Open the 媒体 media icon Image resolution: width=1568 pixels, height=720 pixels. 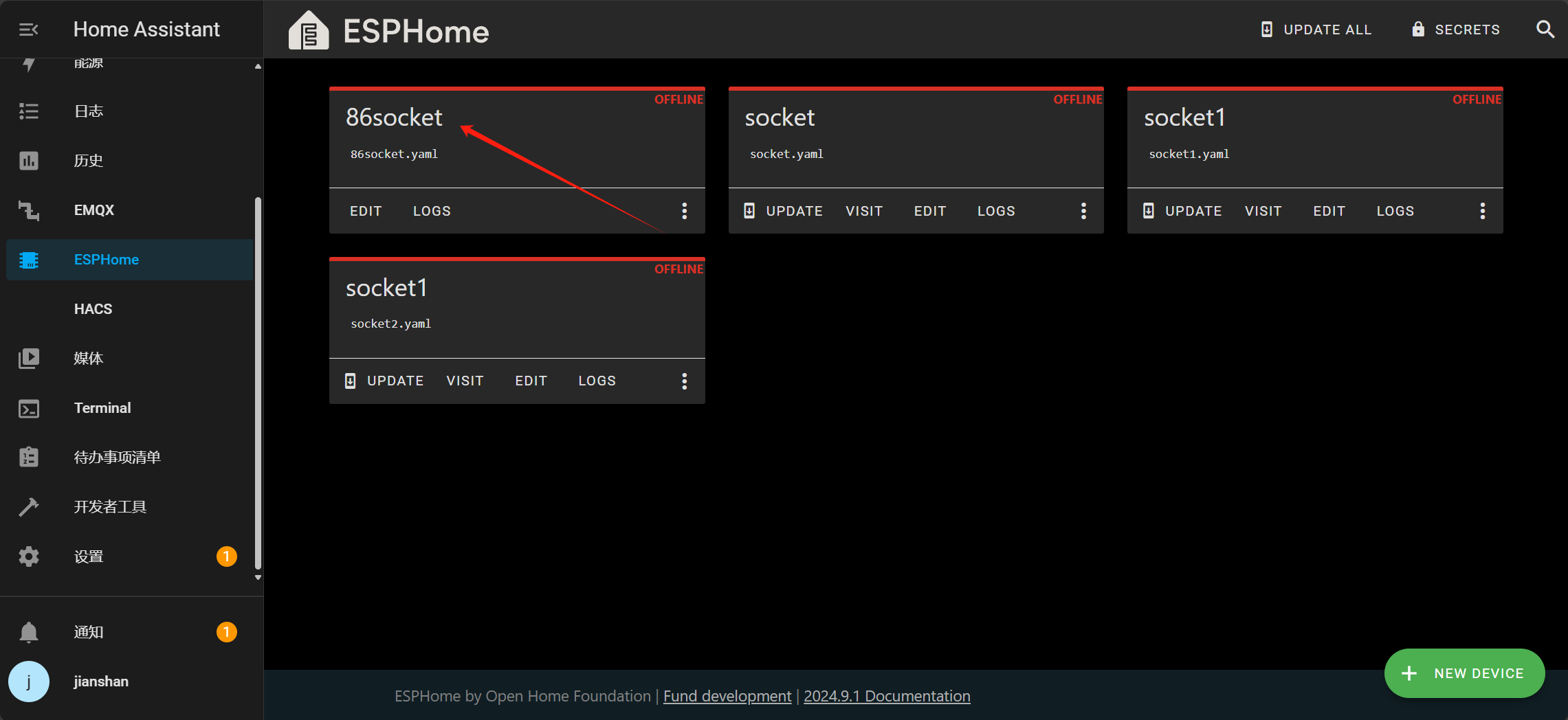click(x=28, y=359)
